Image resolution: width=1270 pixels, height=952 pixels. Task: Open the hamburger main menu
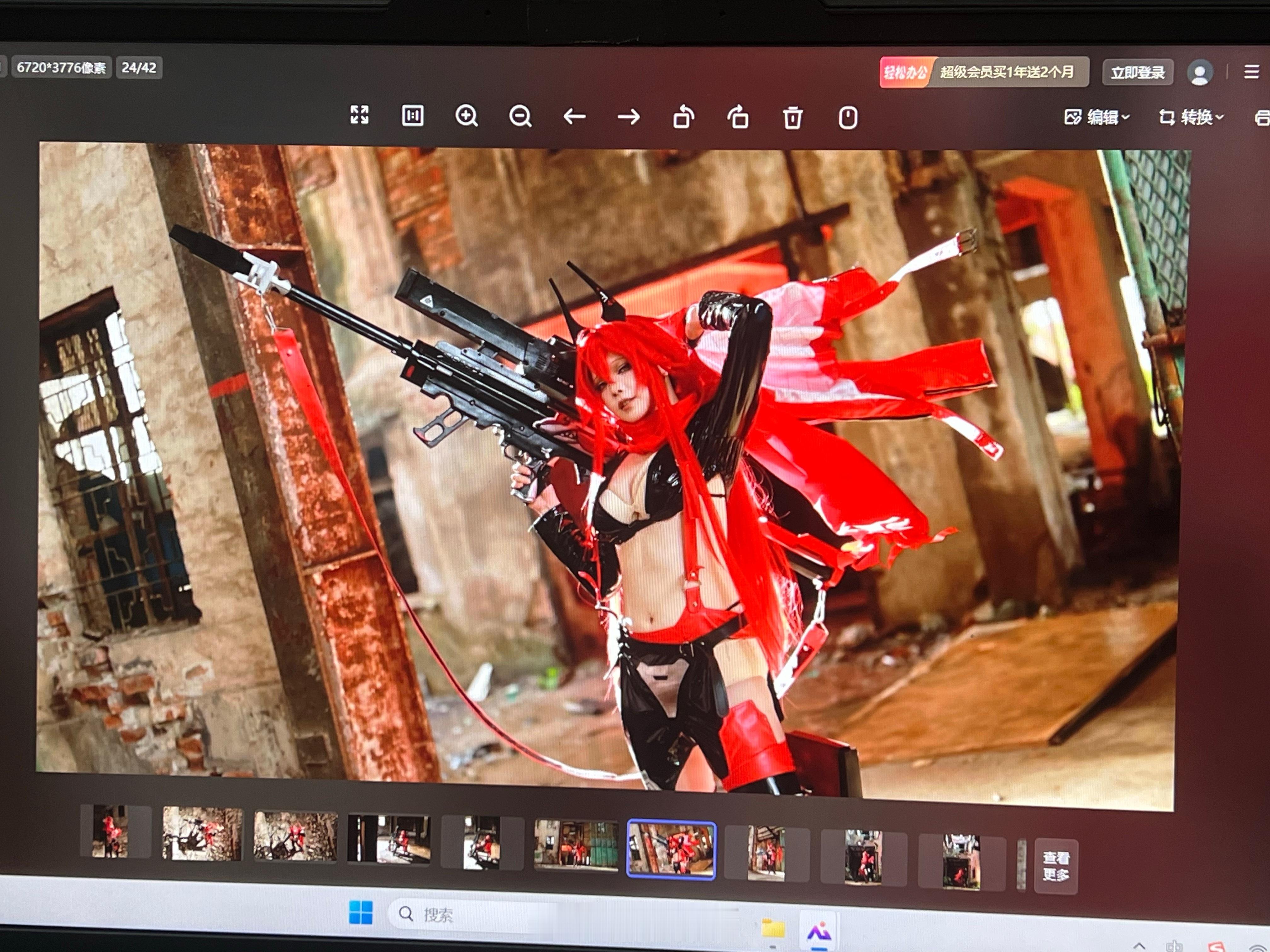click(x=1252, y=72)
